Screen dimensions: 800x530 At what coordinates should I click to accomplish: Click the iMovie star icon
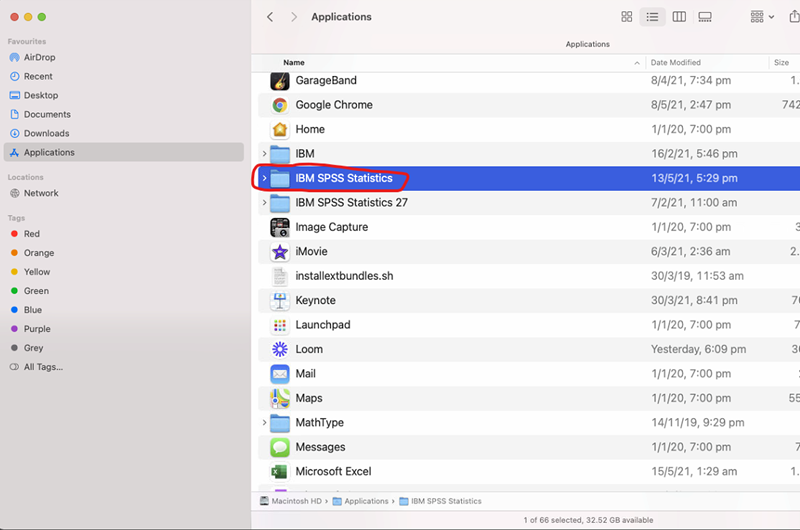coord(280,251)
